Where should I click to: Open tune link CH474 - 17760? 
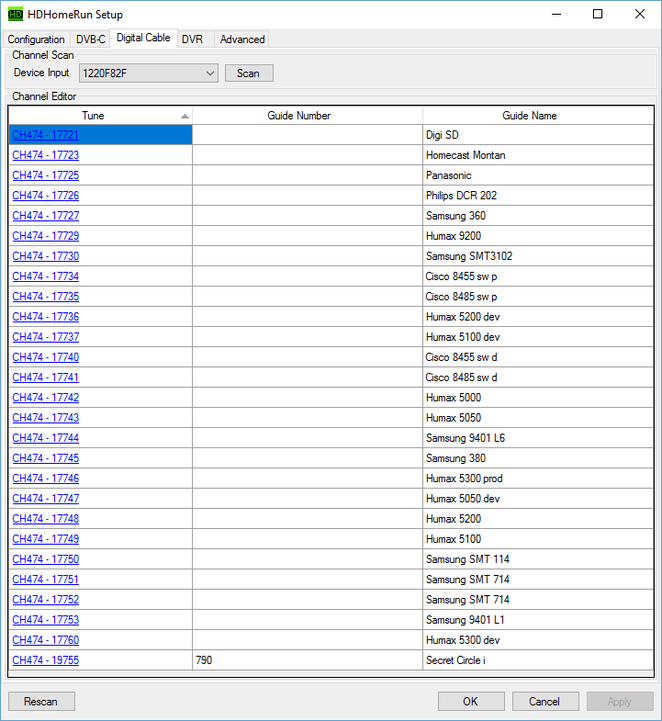(x=46, y=640)
